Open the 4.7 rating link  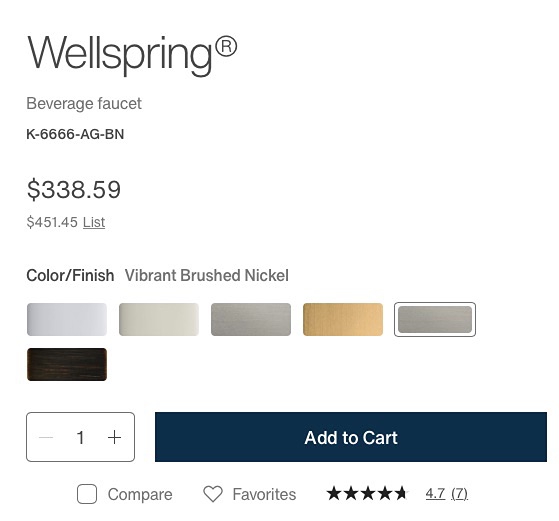point(435,494)
